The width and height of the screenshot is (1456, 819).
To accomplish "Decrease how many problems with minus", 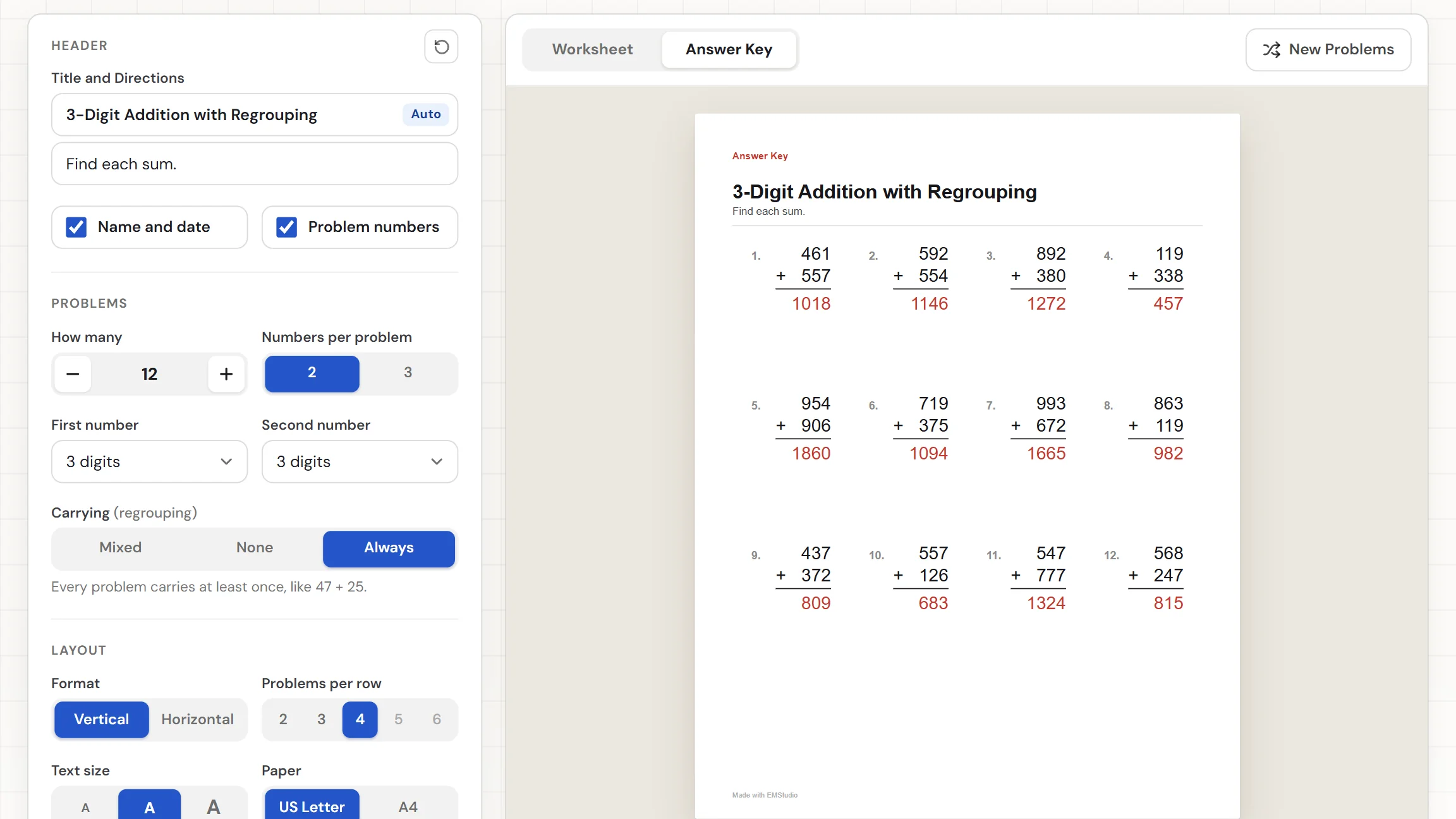I will [73, 373].
